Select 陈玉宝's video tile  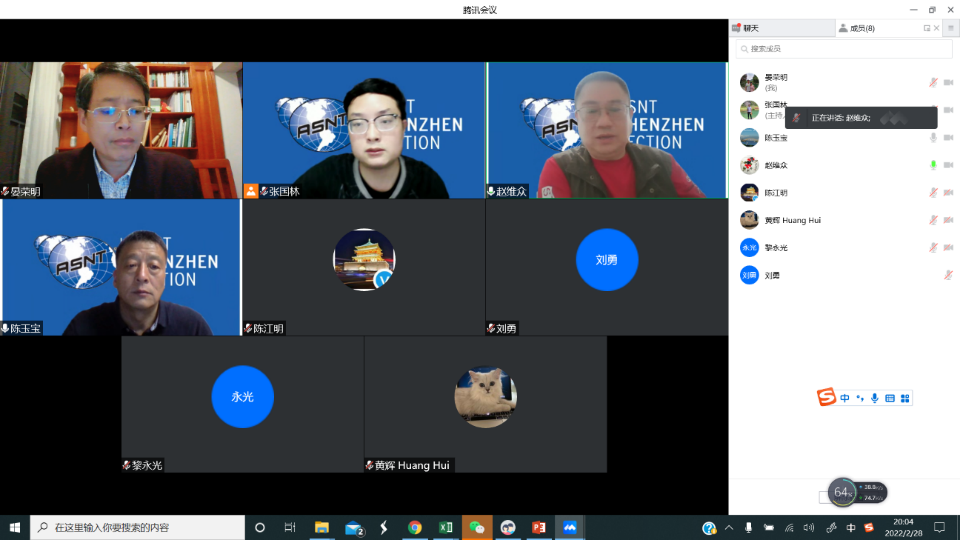pos(121,267)
